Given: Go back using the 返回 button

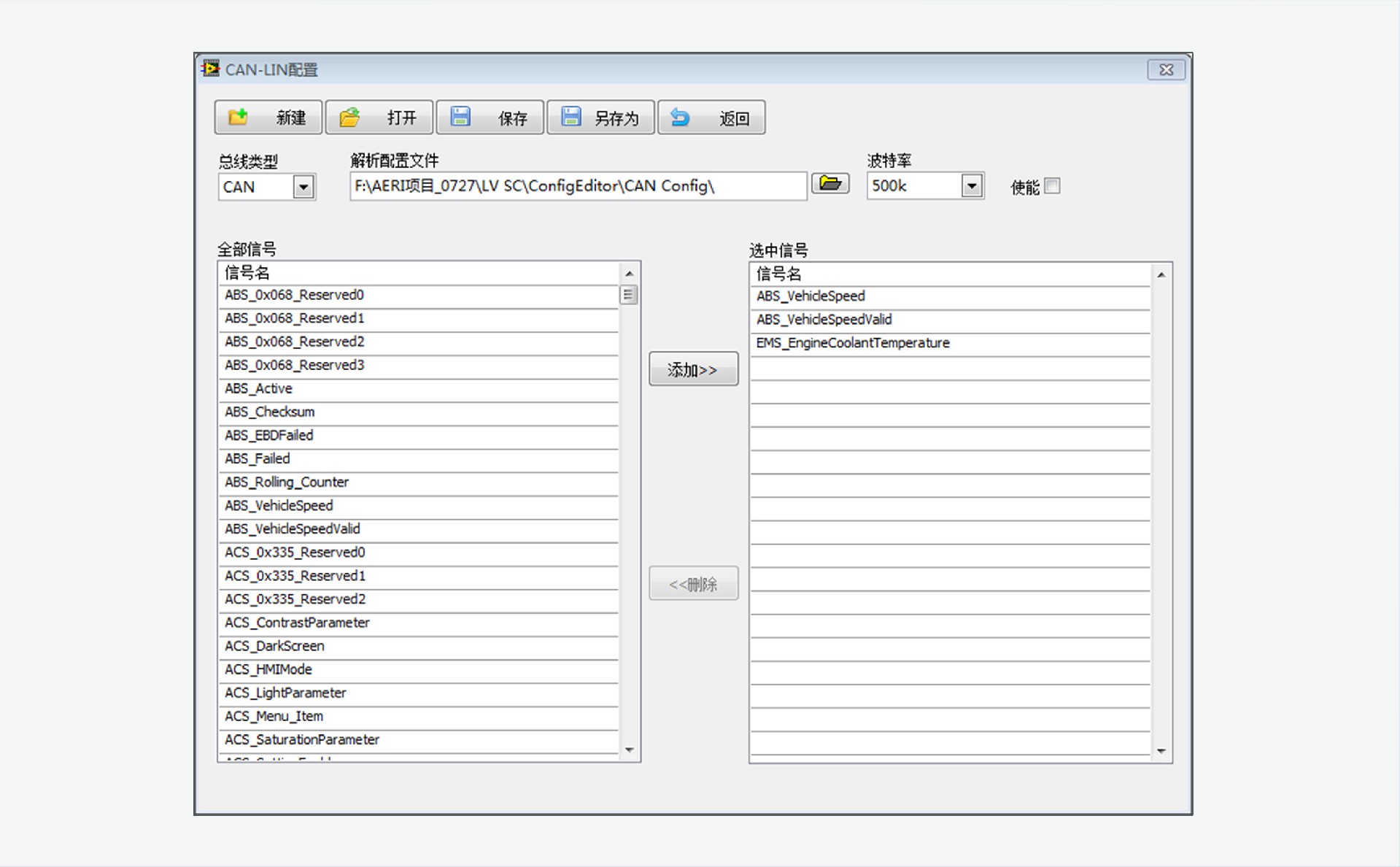Looking at the screenshot, I should (x=711, y=117).
